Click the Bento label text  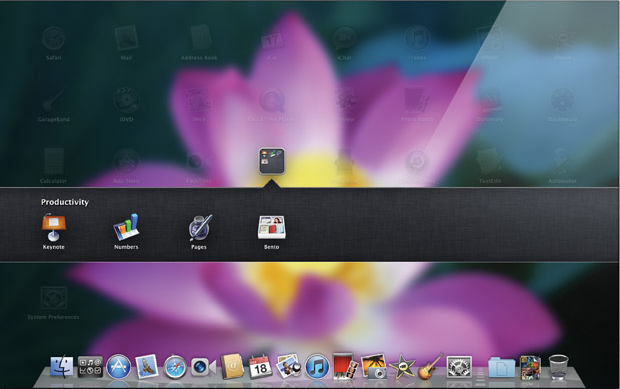pos(272,247)
